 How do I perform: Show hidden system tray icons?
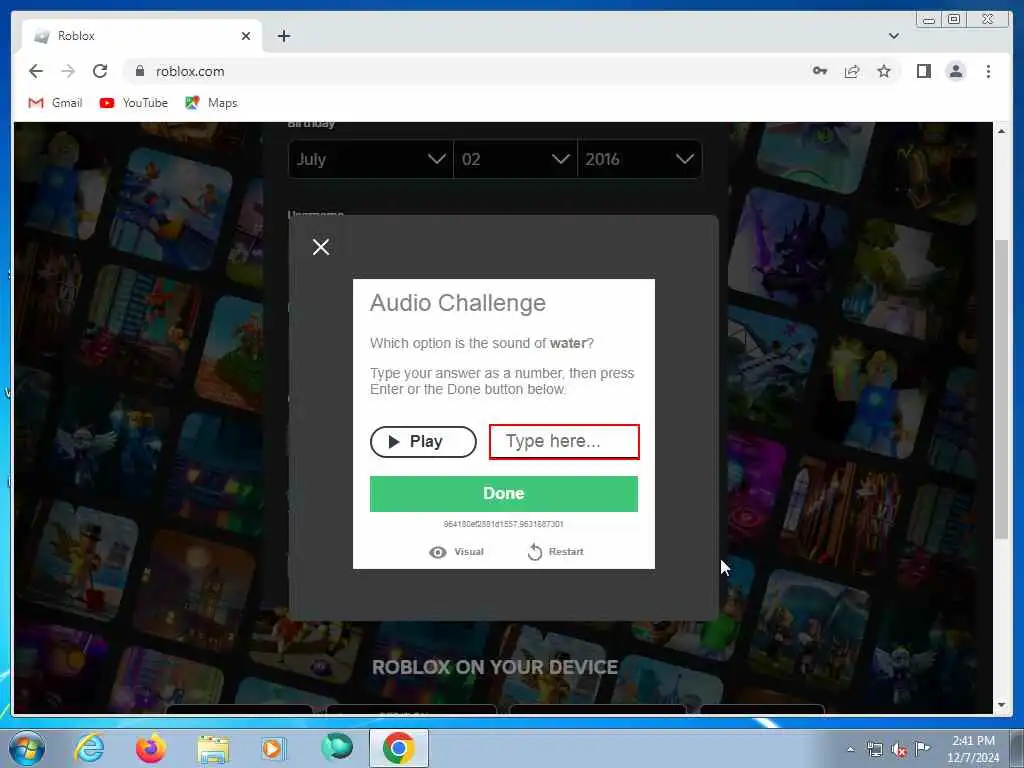tap(850, 750)
